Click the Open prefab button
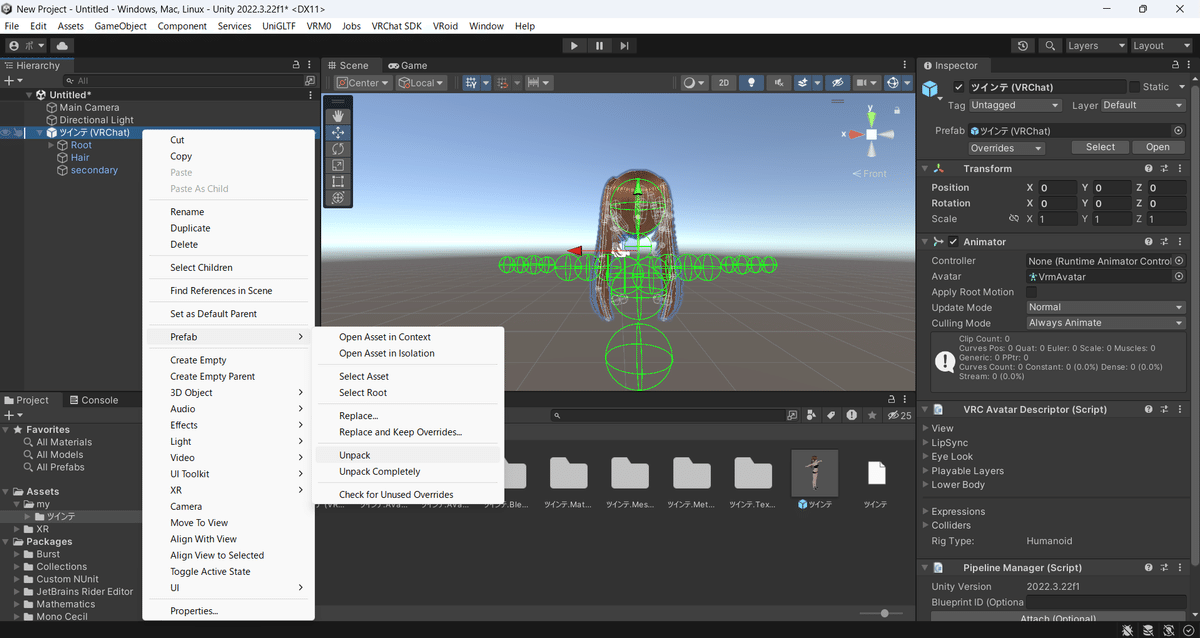 pyautogui.click(x=1158, y=147)
